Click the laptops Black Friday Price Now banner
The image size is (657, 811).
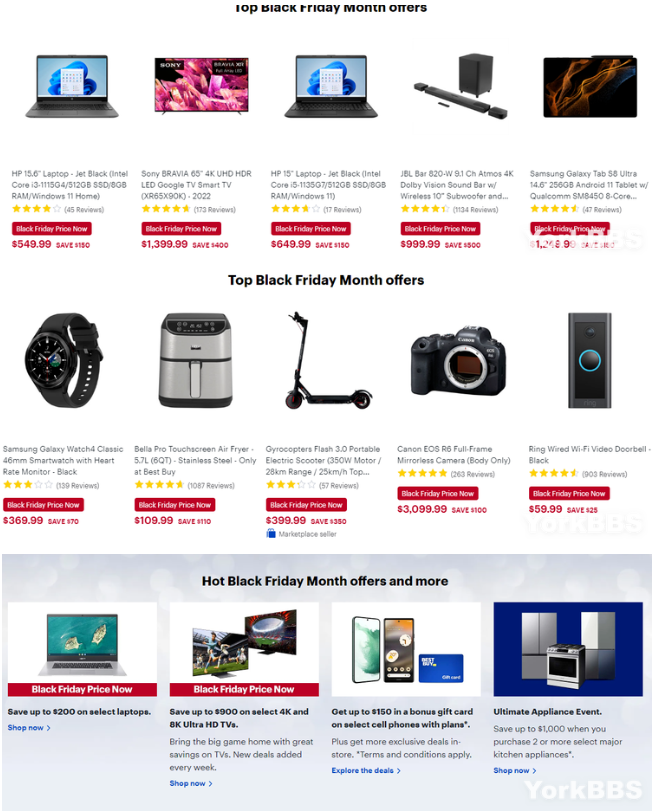coord(82,689)
